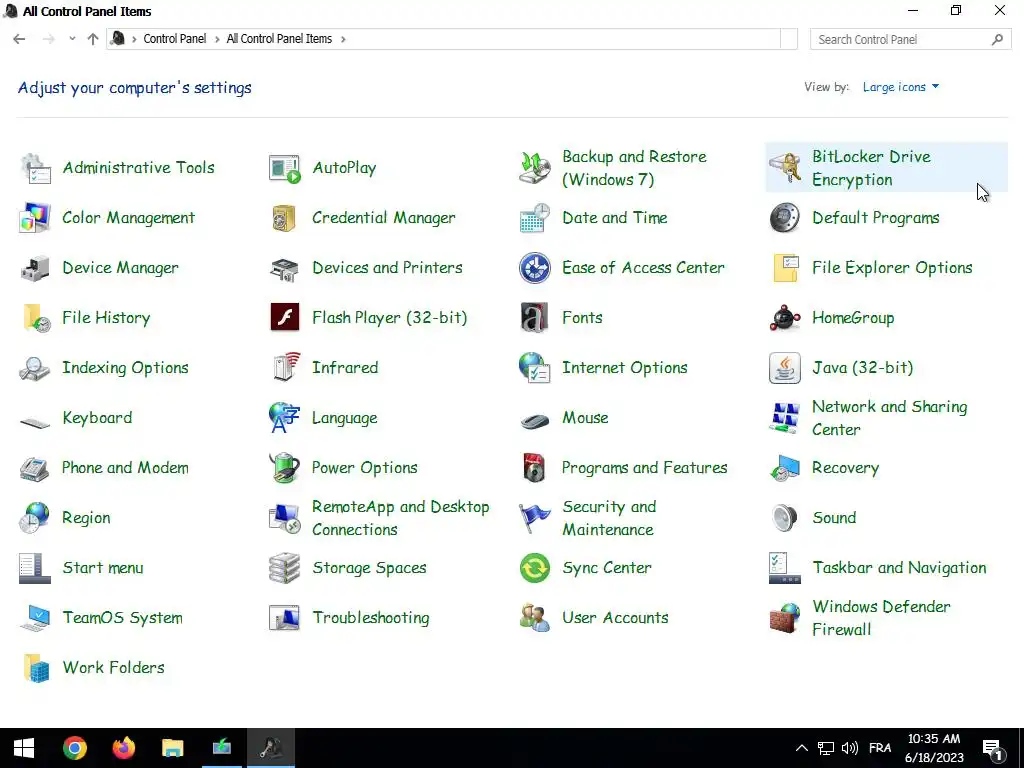The height and width of the screenshot is (768, 1024).
Task: Click the User Accounts link
Action: 615,618
